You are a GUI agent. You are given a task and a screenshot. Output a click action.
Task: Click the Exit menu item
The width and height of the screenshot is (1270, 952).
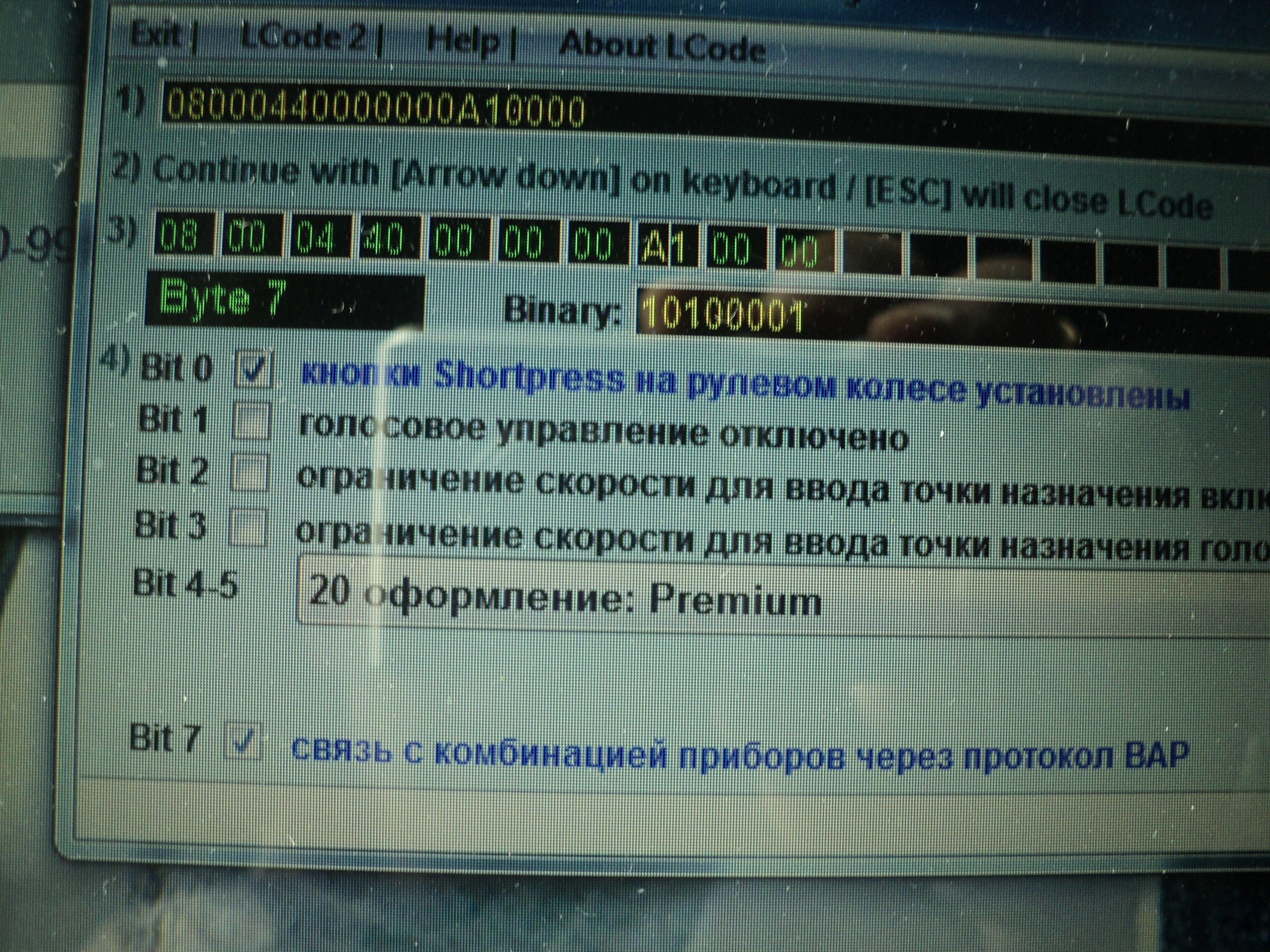click(156, 35)
